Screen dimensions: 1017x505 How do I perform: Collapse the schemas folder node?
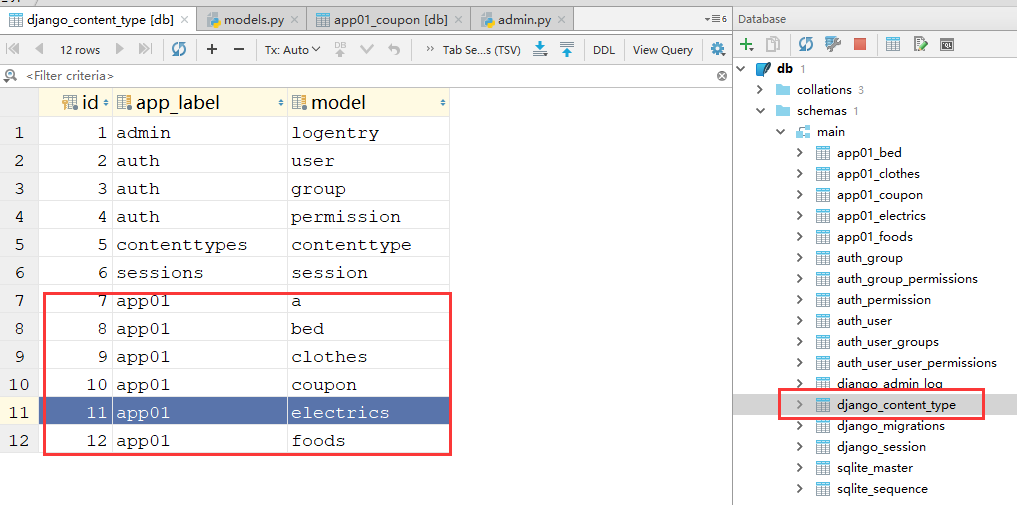[x=760, y=111]
